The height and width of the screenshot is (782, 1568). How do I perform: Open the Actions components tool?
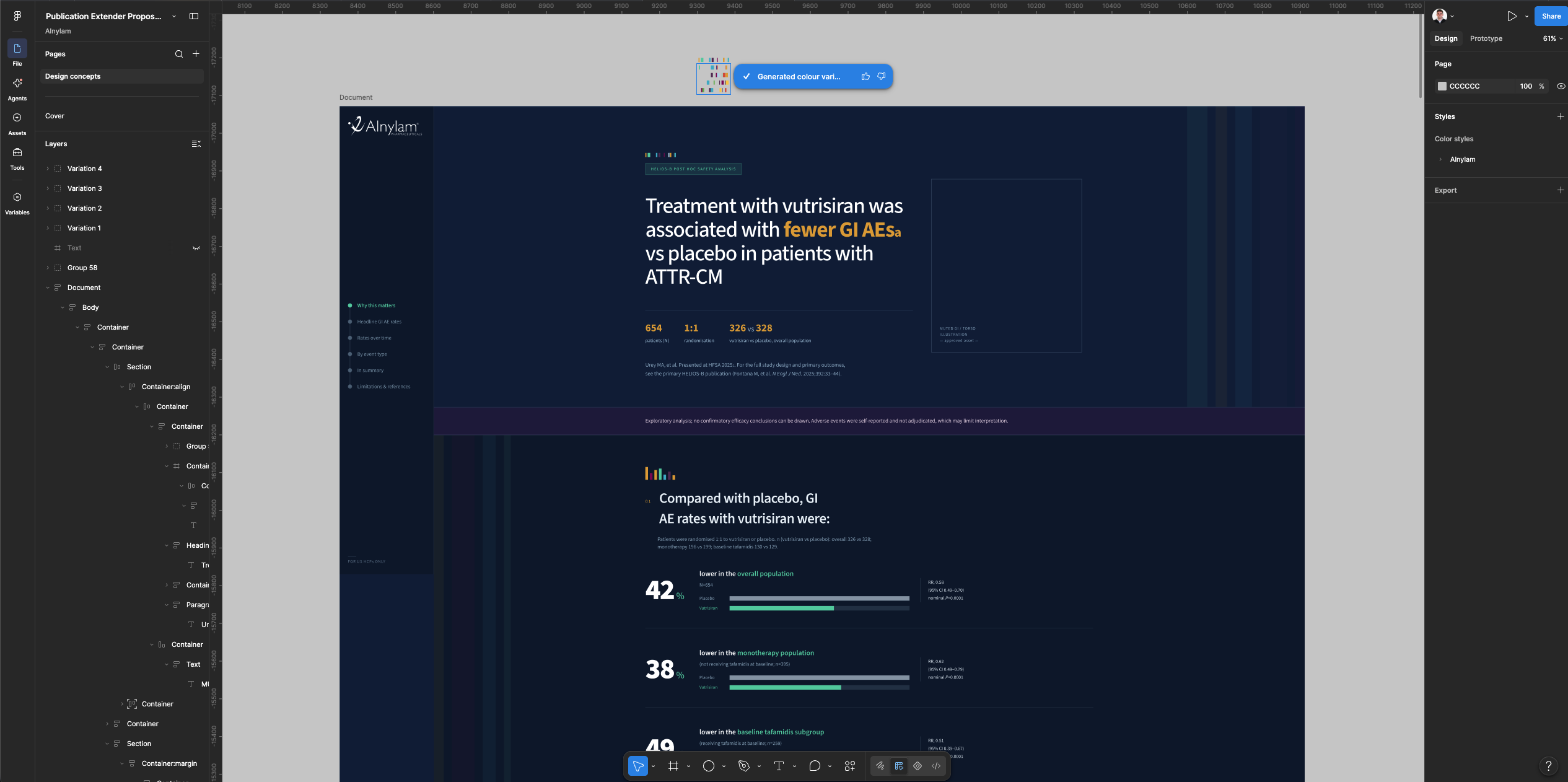click(850, 766)
